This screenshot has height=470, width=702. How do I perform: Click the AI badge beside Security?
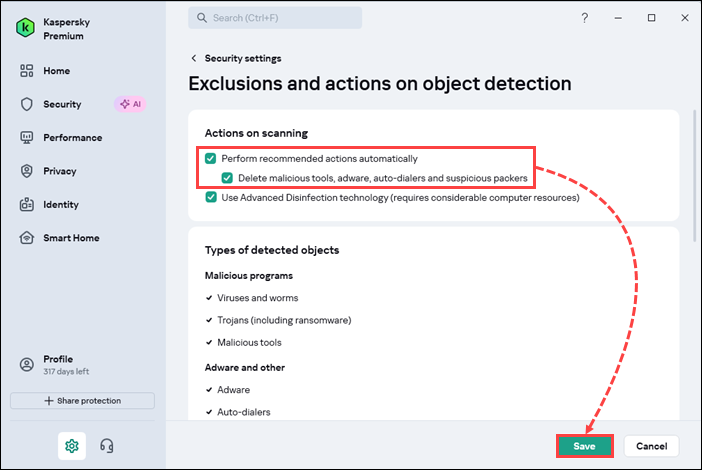point(131,104)
